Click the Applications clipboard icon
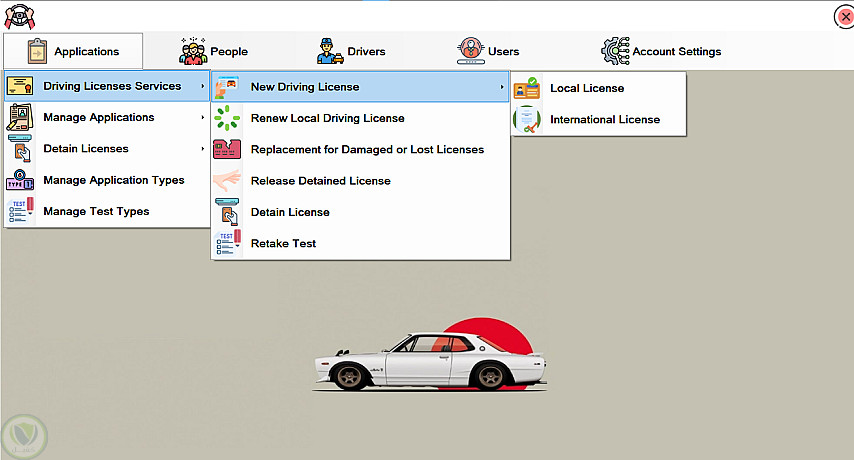Viewport: 854px width, 460px height. [x=37, y=51]
